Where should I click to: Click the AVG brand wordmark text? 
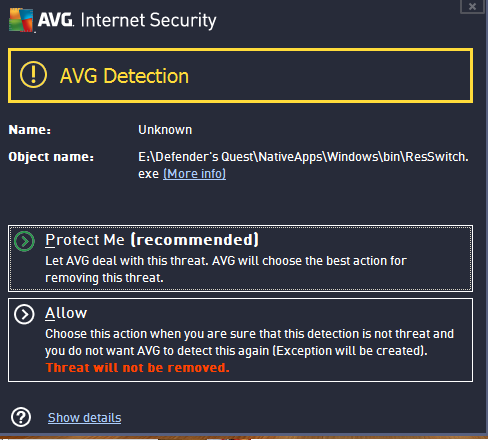55,20
